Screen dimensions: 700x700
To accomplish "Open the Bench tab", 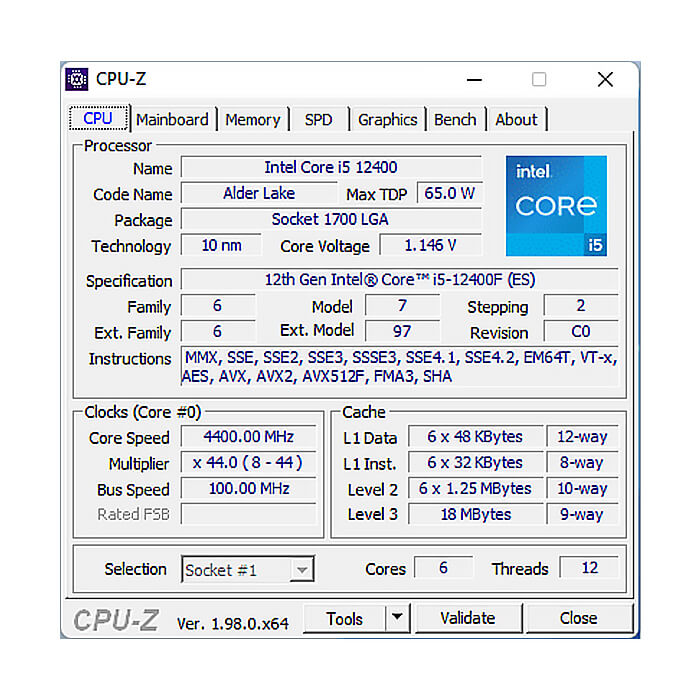I will 455,120.
